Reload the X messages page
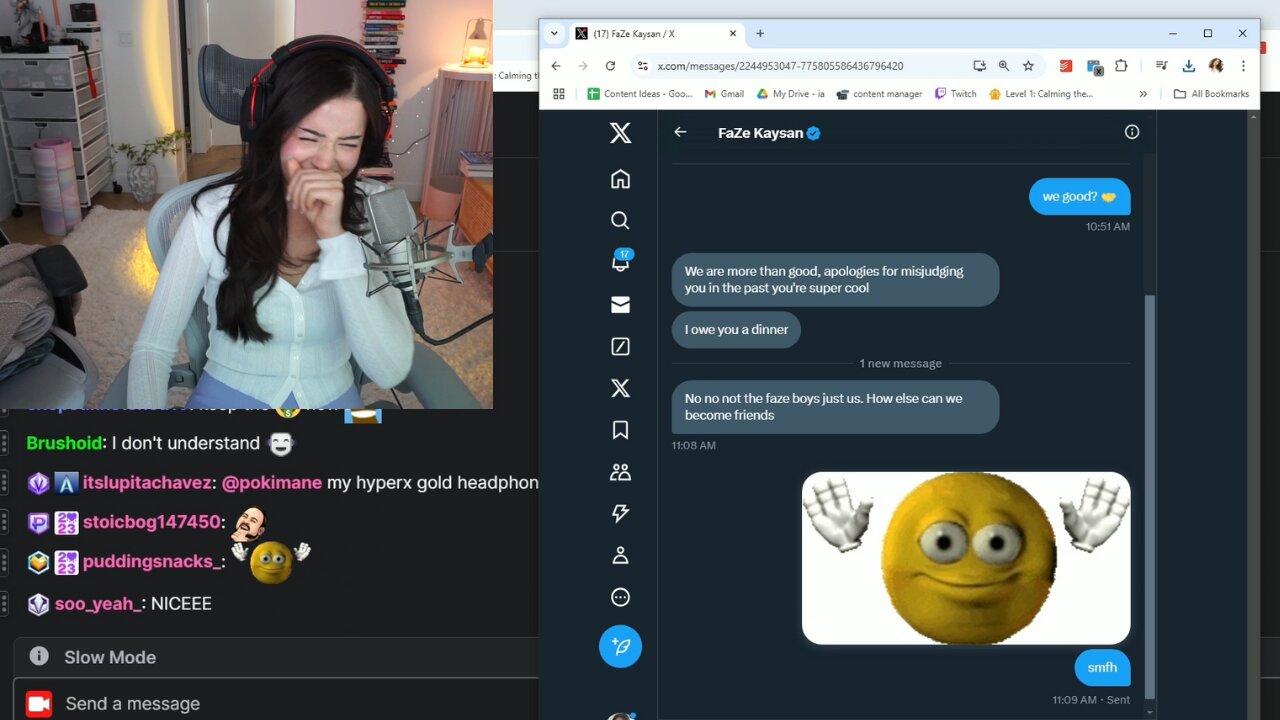 [x=610, y=66]
